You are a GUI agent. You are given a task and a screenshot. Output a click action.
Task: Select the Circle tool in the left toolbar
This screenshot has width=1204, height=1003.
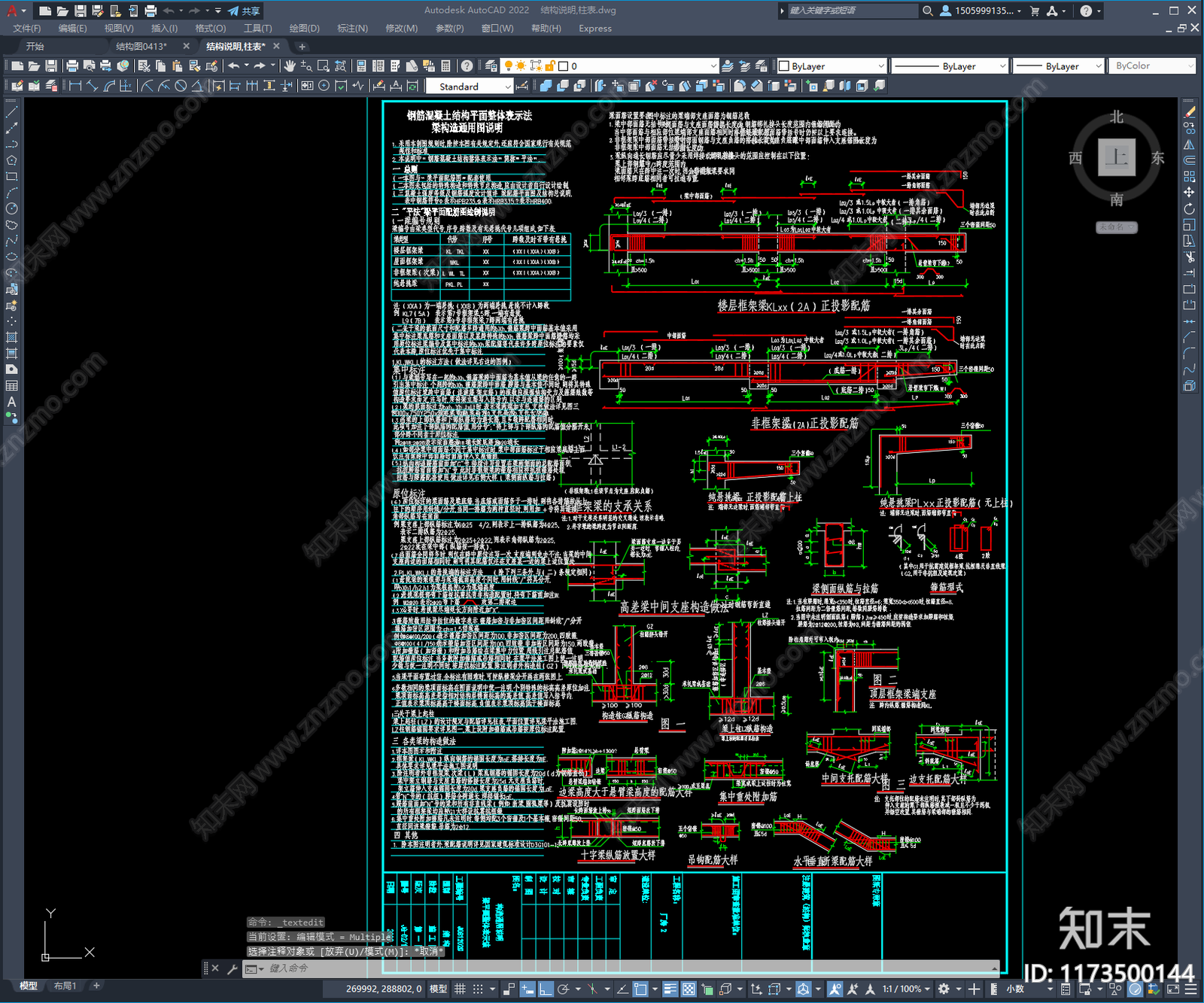coord(11,208)
